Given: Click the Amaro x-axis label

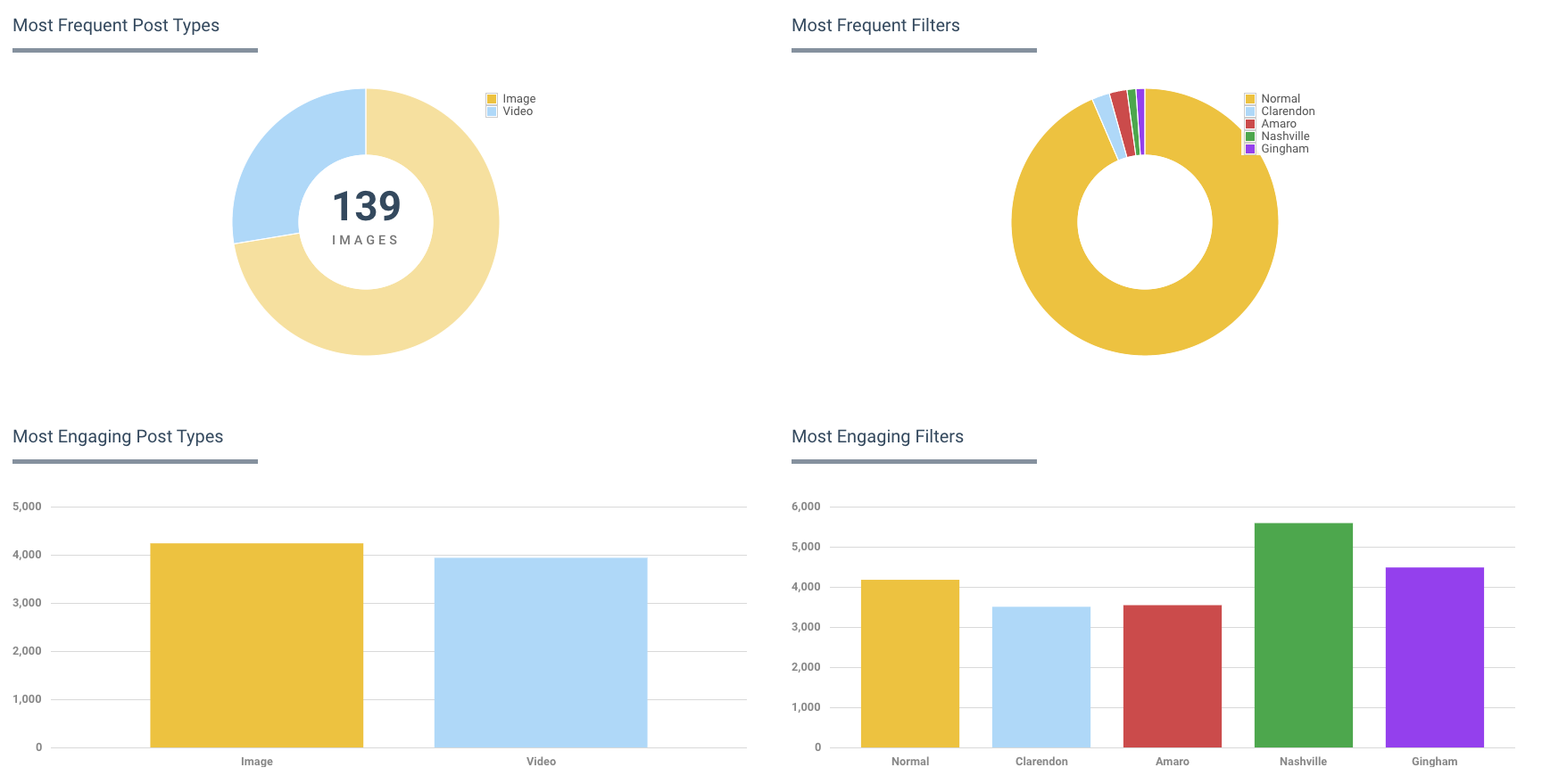Looking at the screenshot, I should click(x=1173, y=762).
